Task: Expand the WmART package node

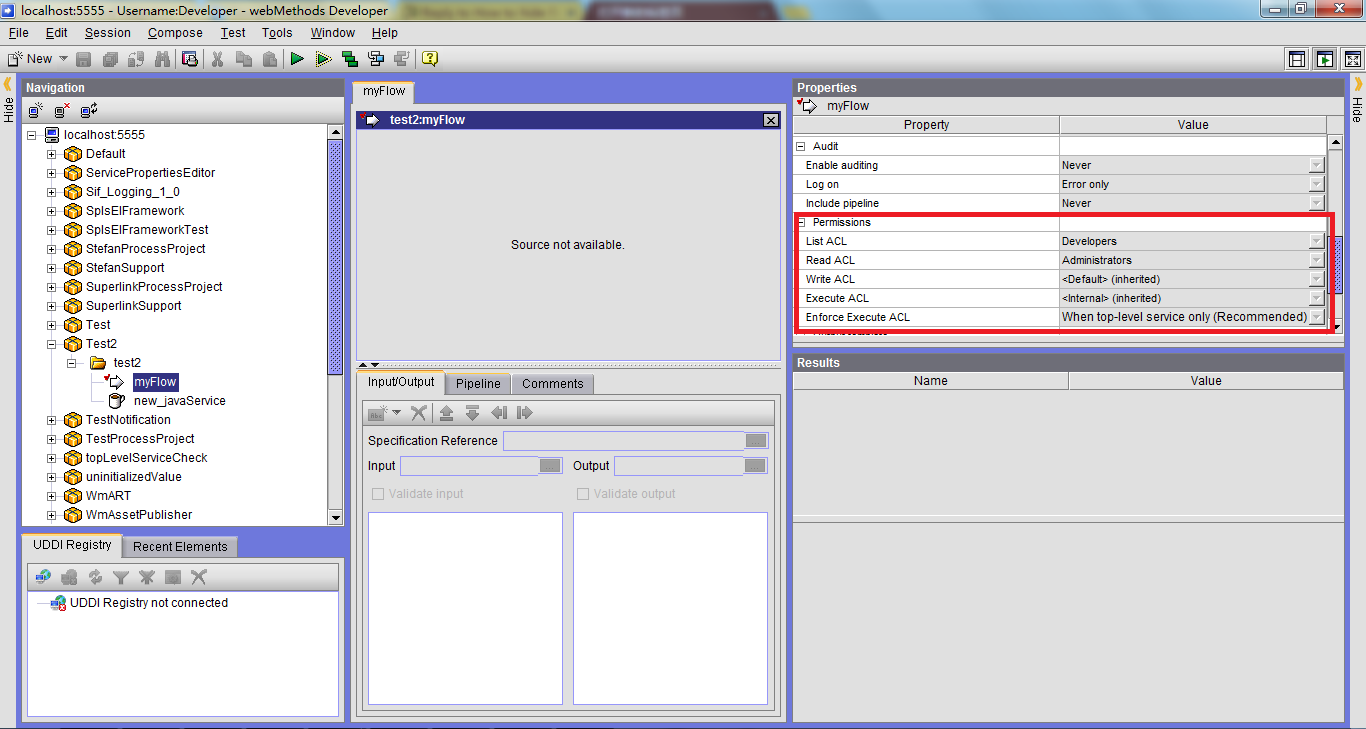Action: (52, 496)
